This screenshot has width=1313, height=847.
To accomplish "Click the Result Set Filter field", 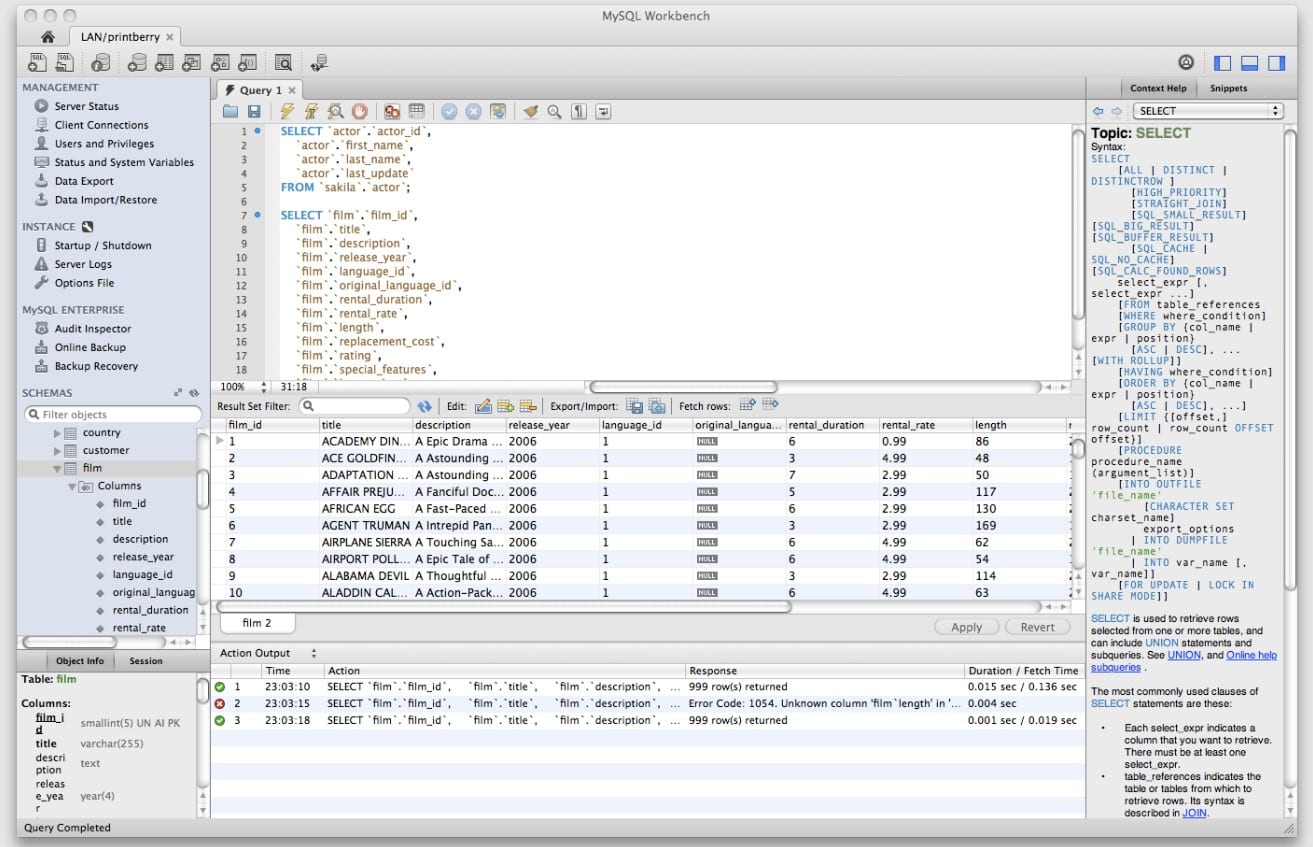I will pyautogui.click(x=355, y=406).
